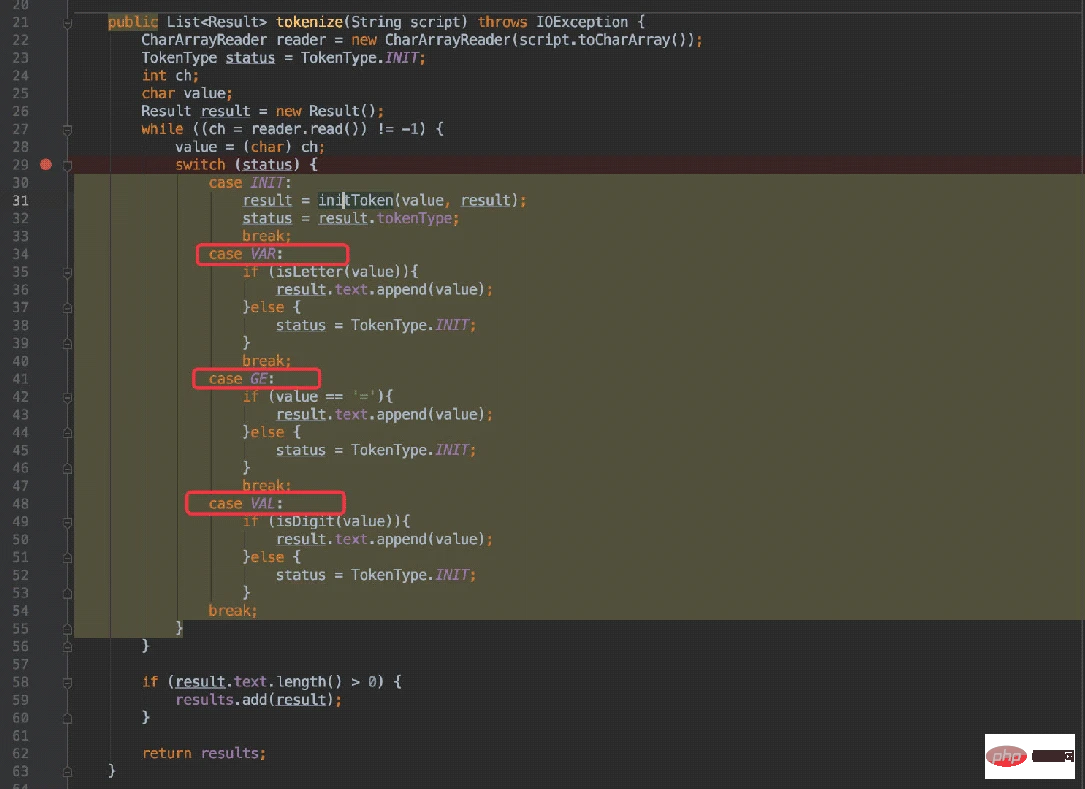Fold the isLetter if block on line 35
Viewport: 1085px width, 789px height.
[x=66, y=272]
